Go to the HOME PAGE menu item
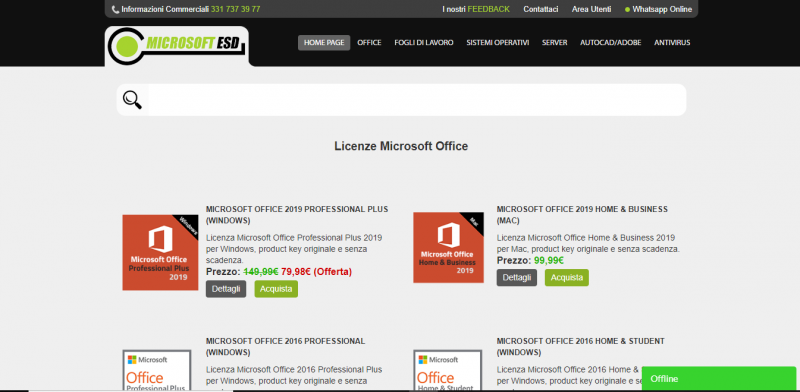800x392 pixels. pyautogui.click(x=324, y=43)
